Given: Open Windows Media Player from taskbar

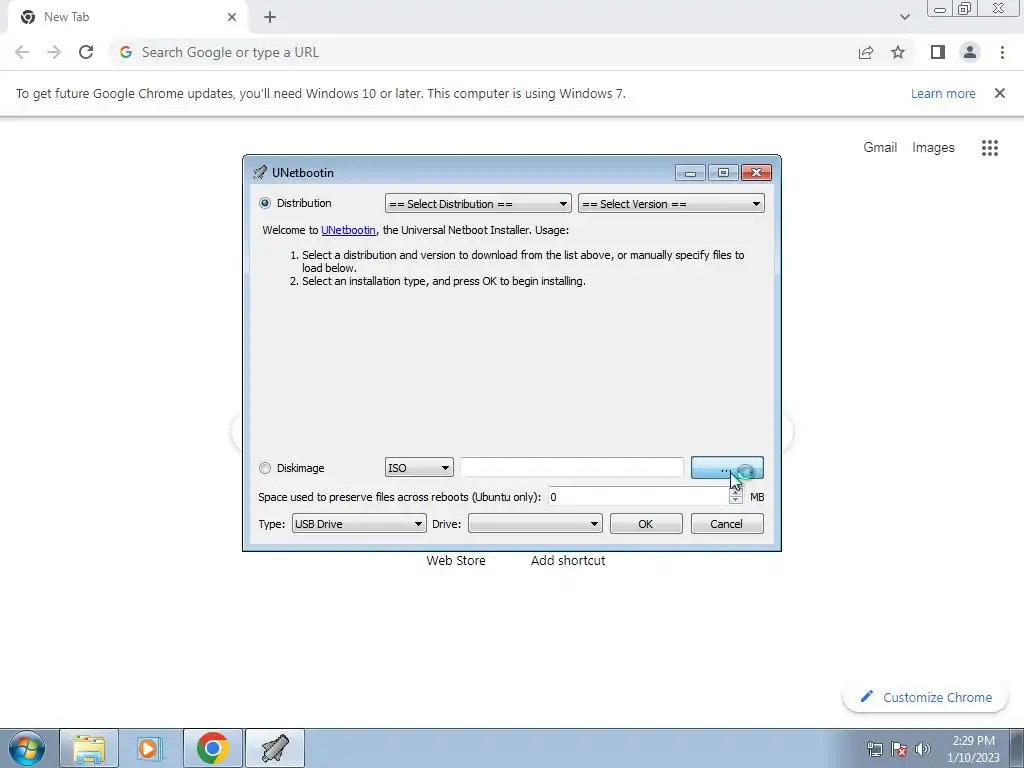Looking at the screenshot, I should [150, 748].
